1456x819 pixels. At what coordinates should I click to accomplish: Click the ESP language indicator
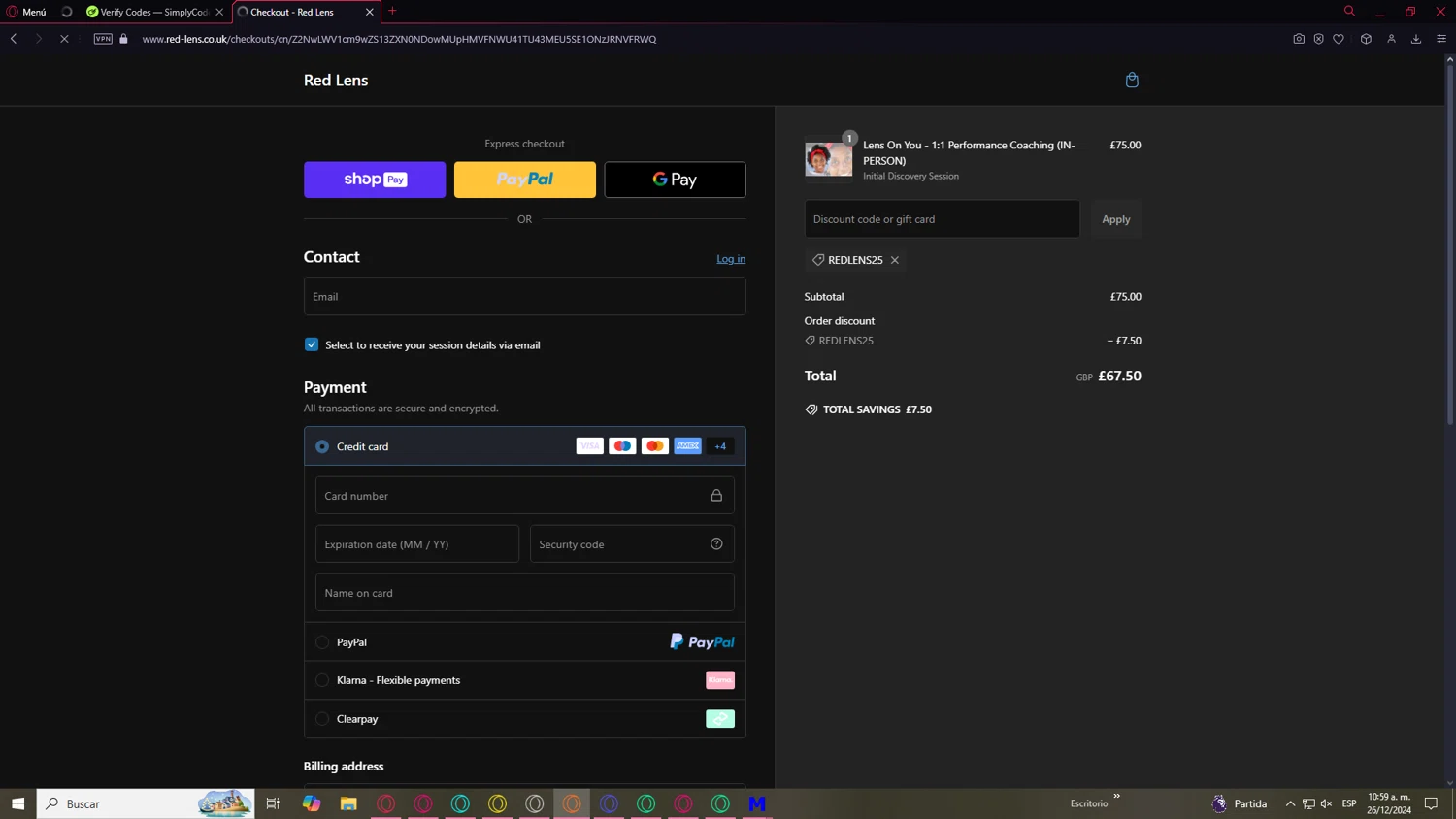[1349, 803]
